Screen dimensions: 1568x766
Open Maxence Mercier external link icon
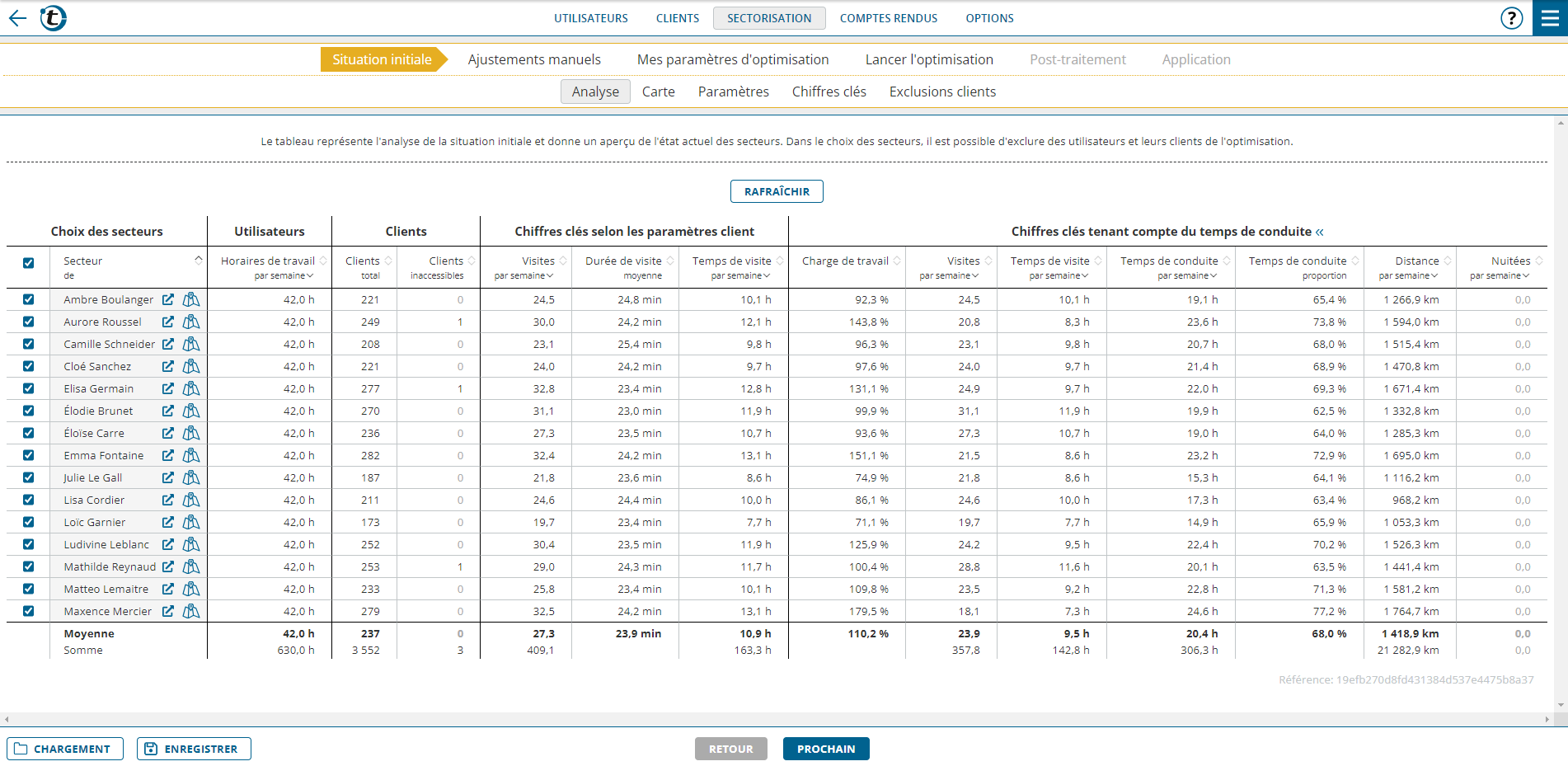pos(168,611)
